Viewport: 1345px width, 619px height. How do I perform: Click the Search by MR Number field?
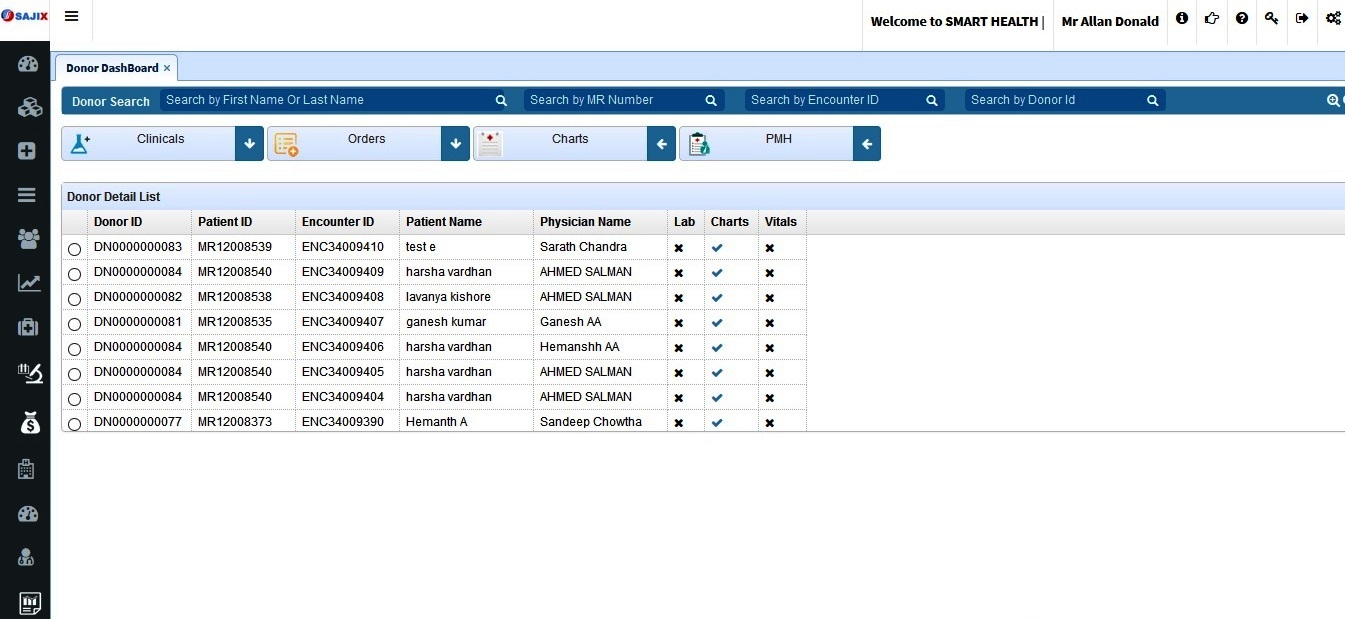(x=613, y=100)
